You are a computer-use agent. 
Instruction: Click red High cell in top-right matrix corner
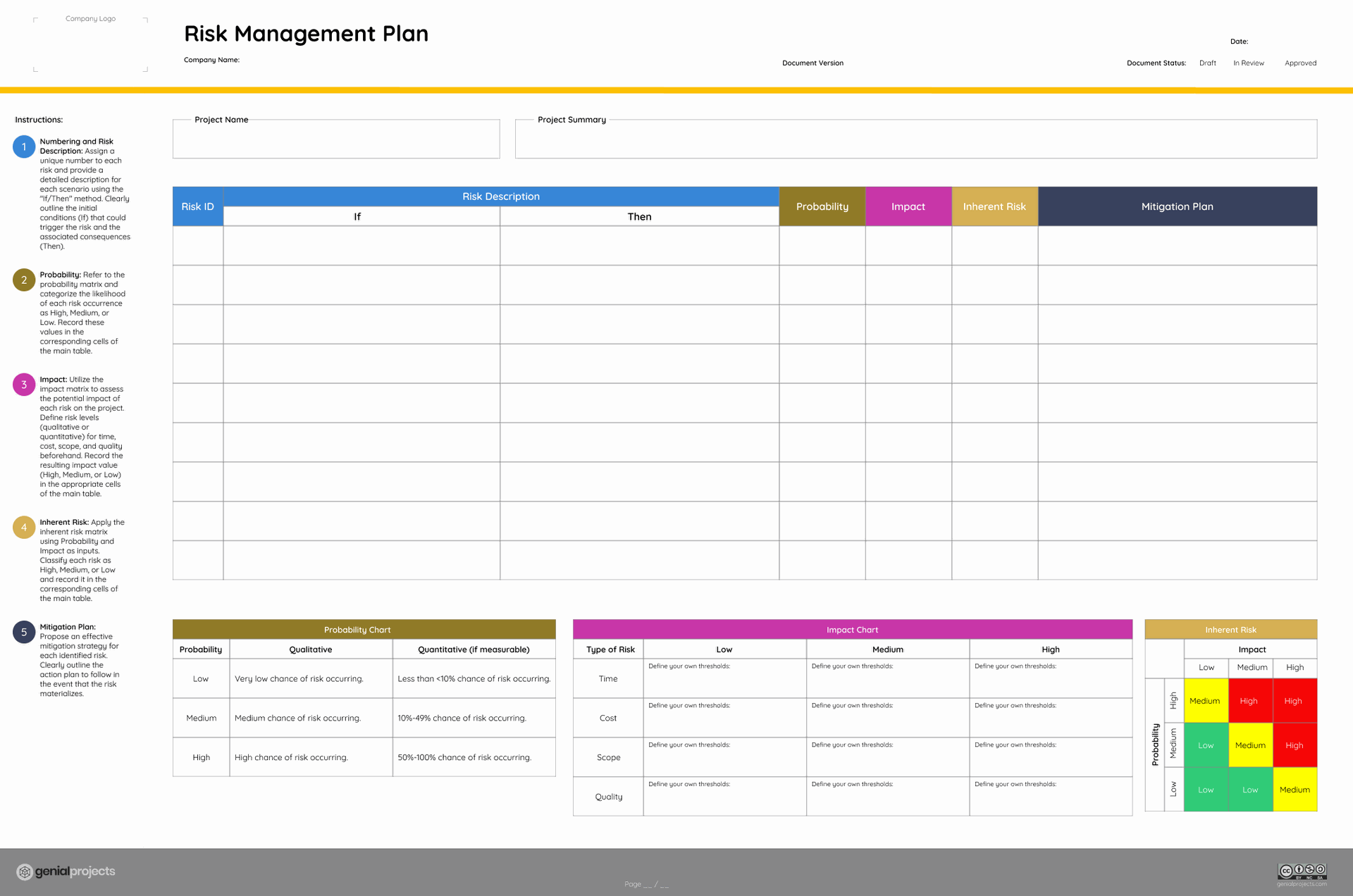coord(1294,701)
